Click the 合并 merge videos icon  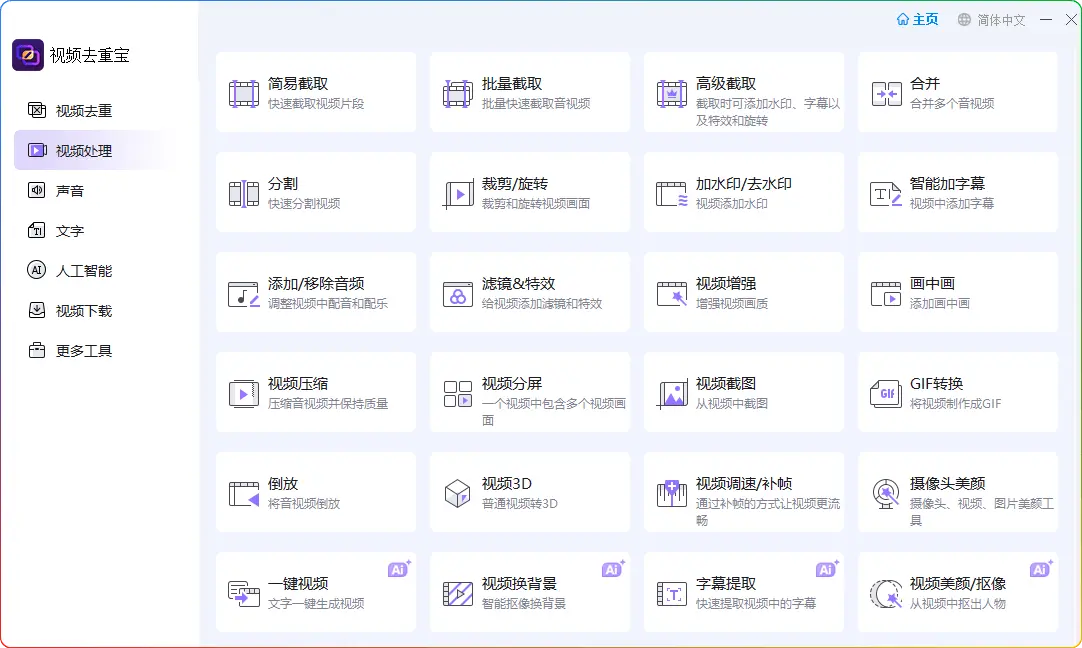(886, 93)
